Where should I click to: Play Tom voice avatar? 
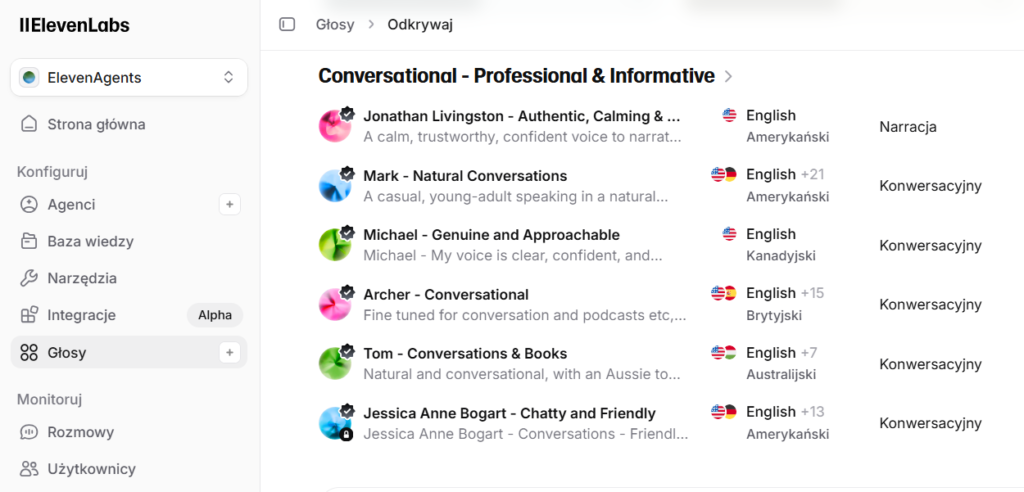[334, 364]
